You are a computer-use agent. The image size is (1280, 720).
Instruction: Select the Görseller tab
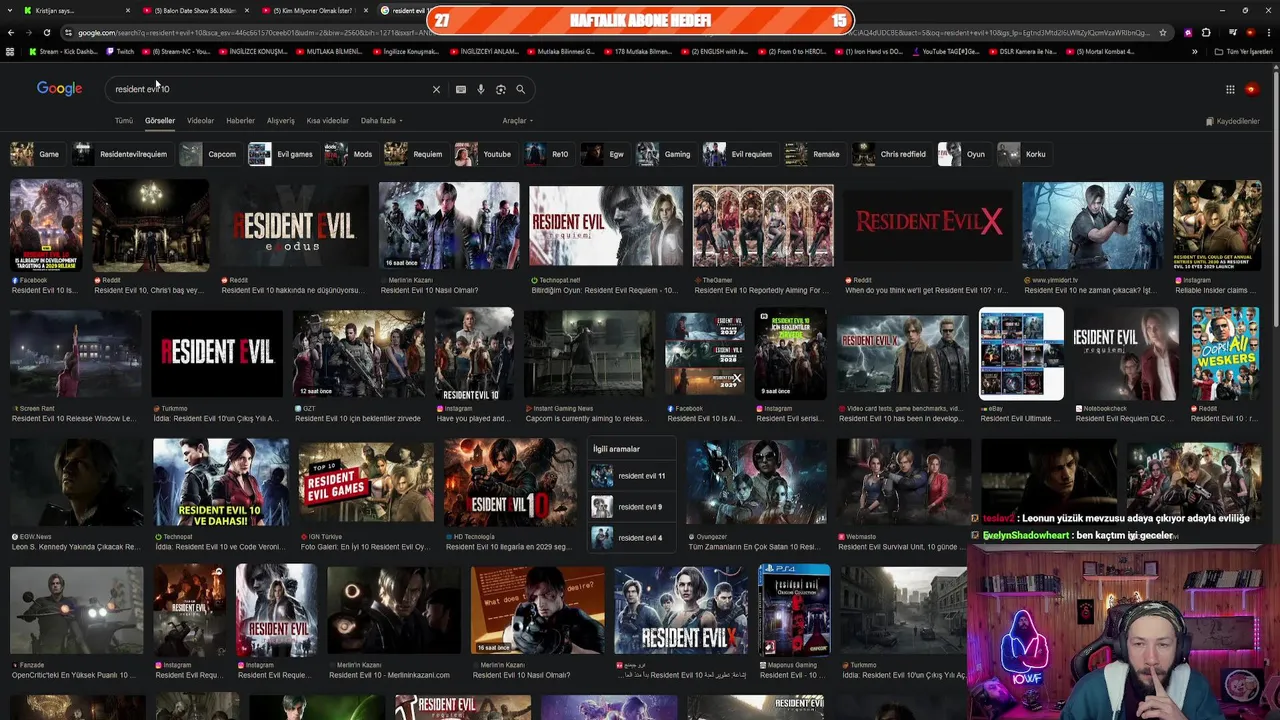click(160, 121)
